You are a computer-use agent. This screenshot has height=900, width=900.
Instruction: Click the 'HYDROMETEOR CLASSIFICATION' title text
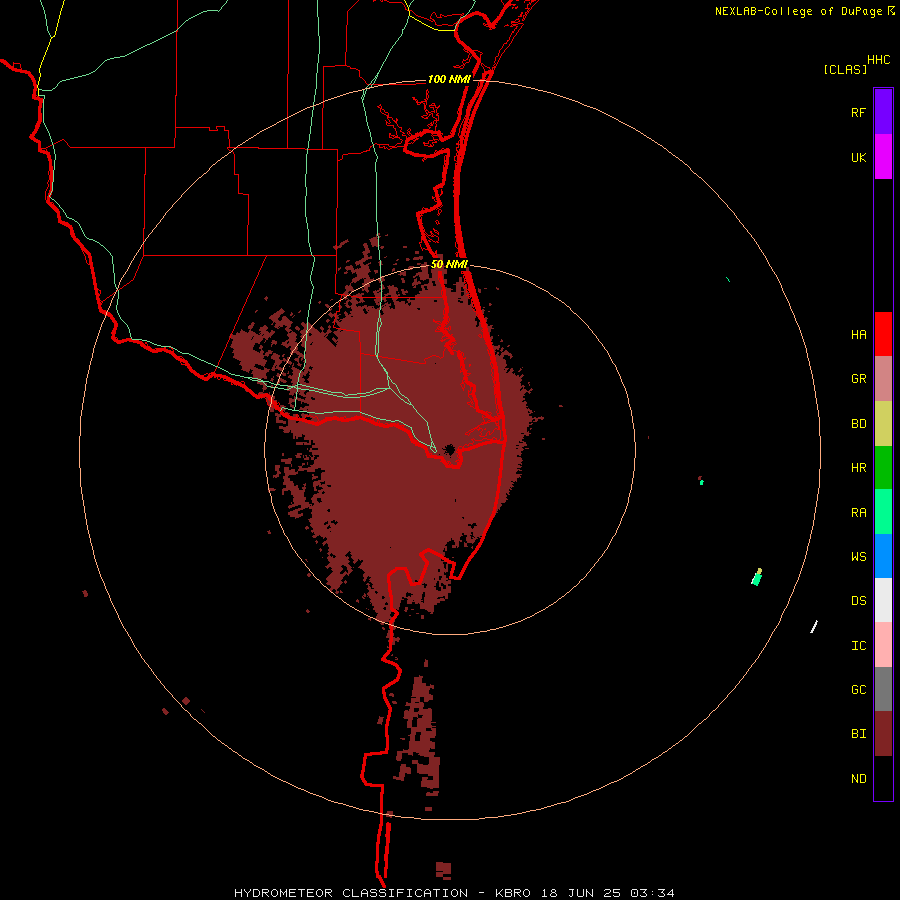tap(351, 893)
